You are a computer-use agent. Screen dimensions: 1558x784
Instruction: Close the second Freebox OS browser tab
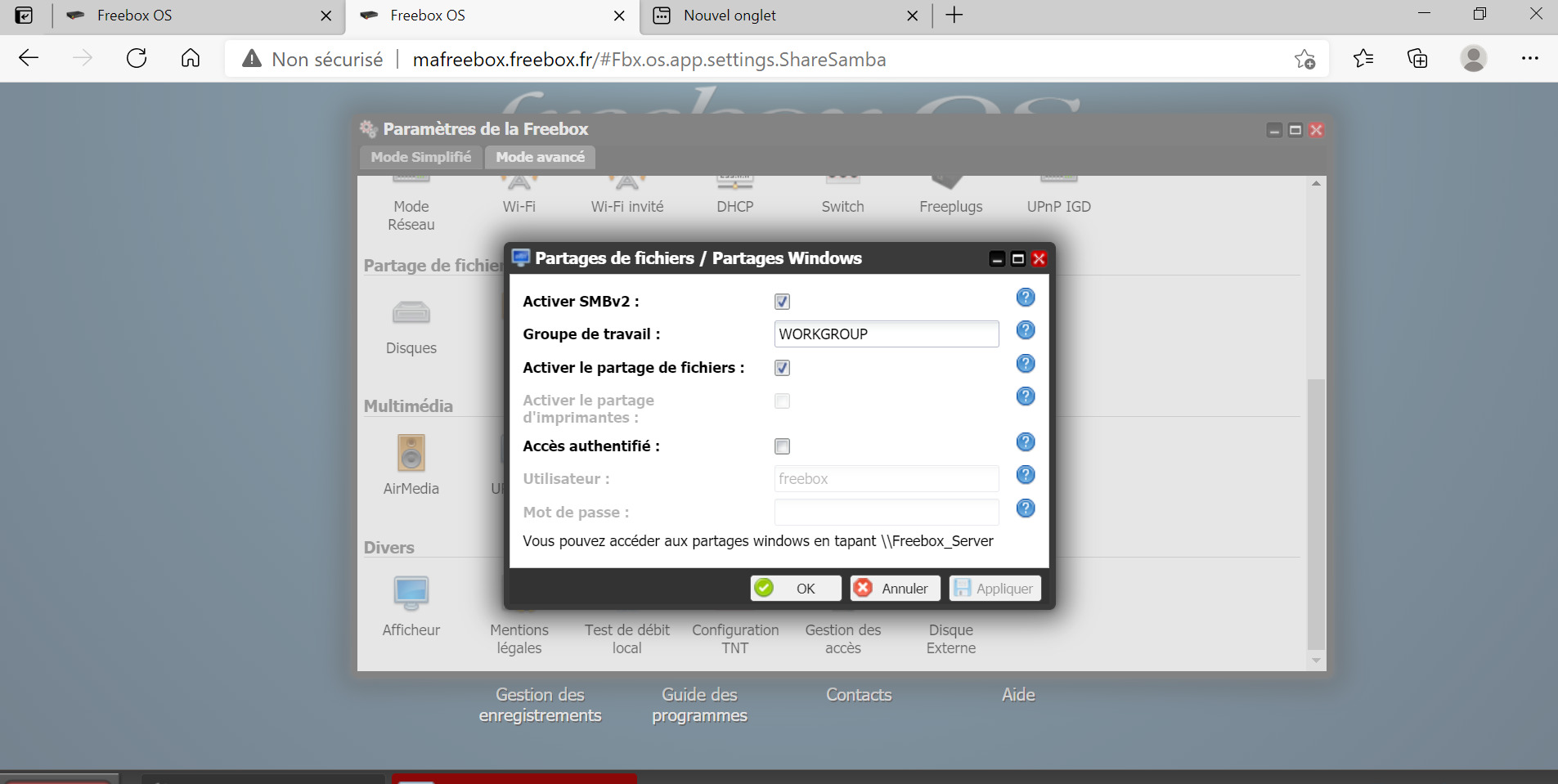pos(619,16)
